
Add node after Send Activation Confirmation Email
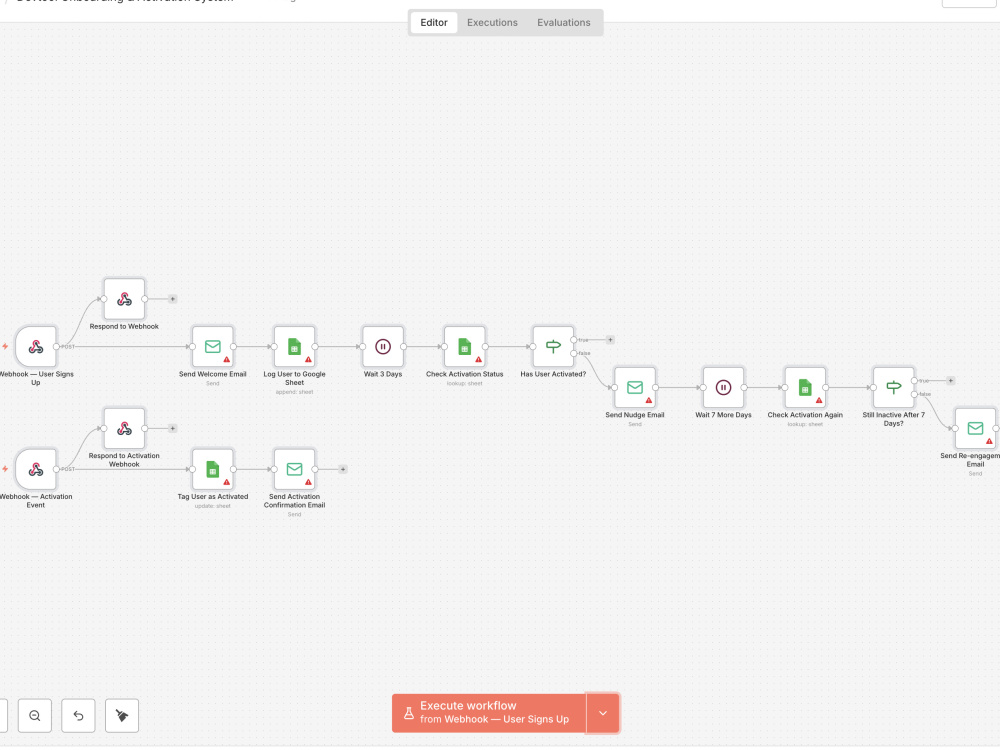pyautogui.click(x=342, y=469)
